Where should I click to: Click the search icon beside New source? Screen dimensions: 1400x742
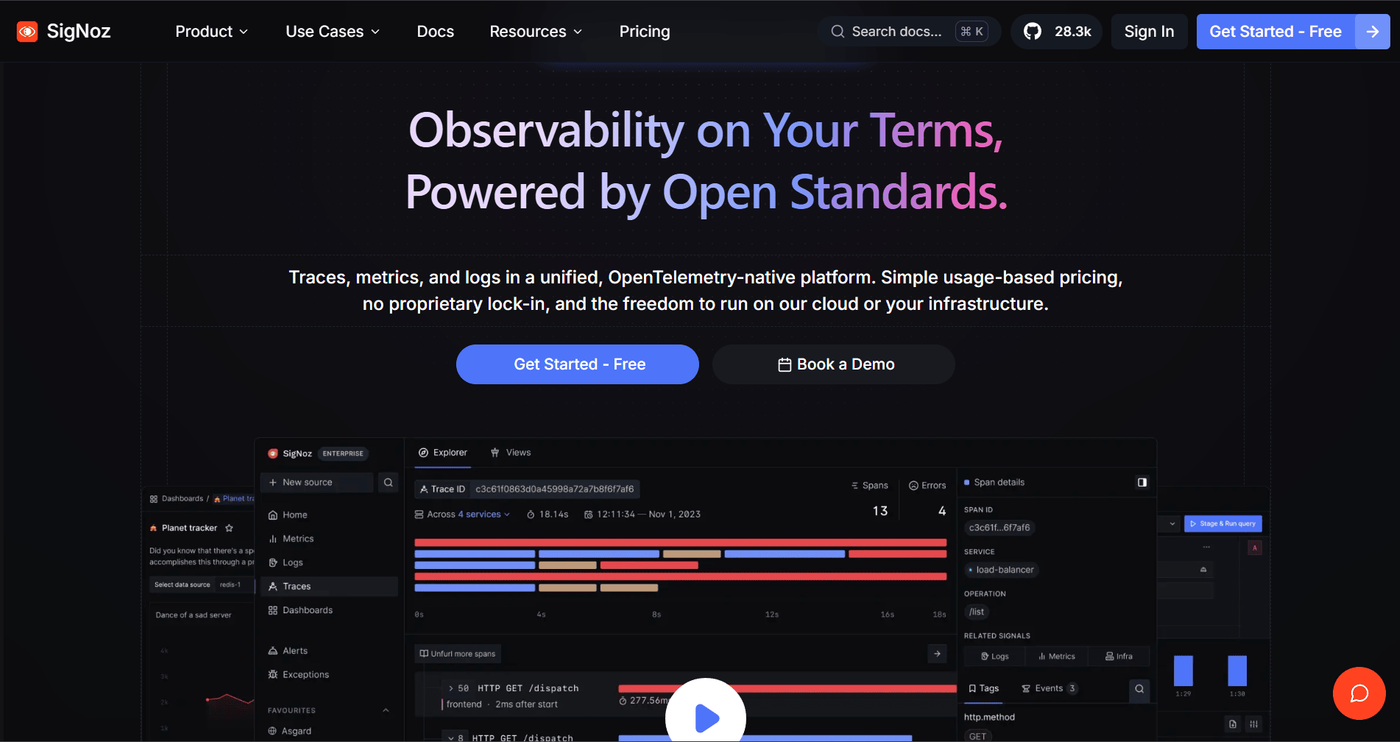[x=388, y=482]
